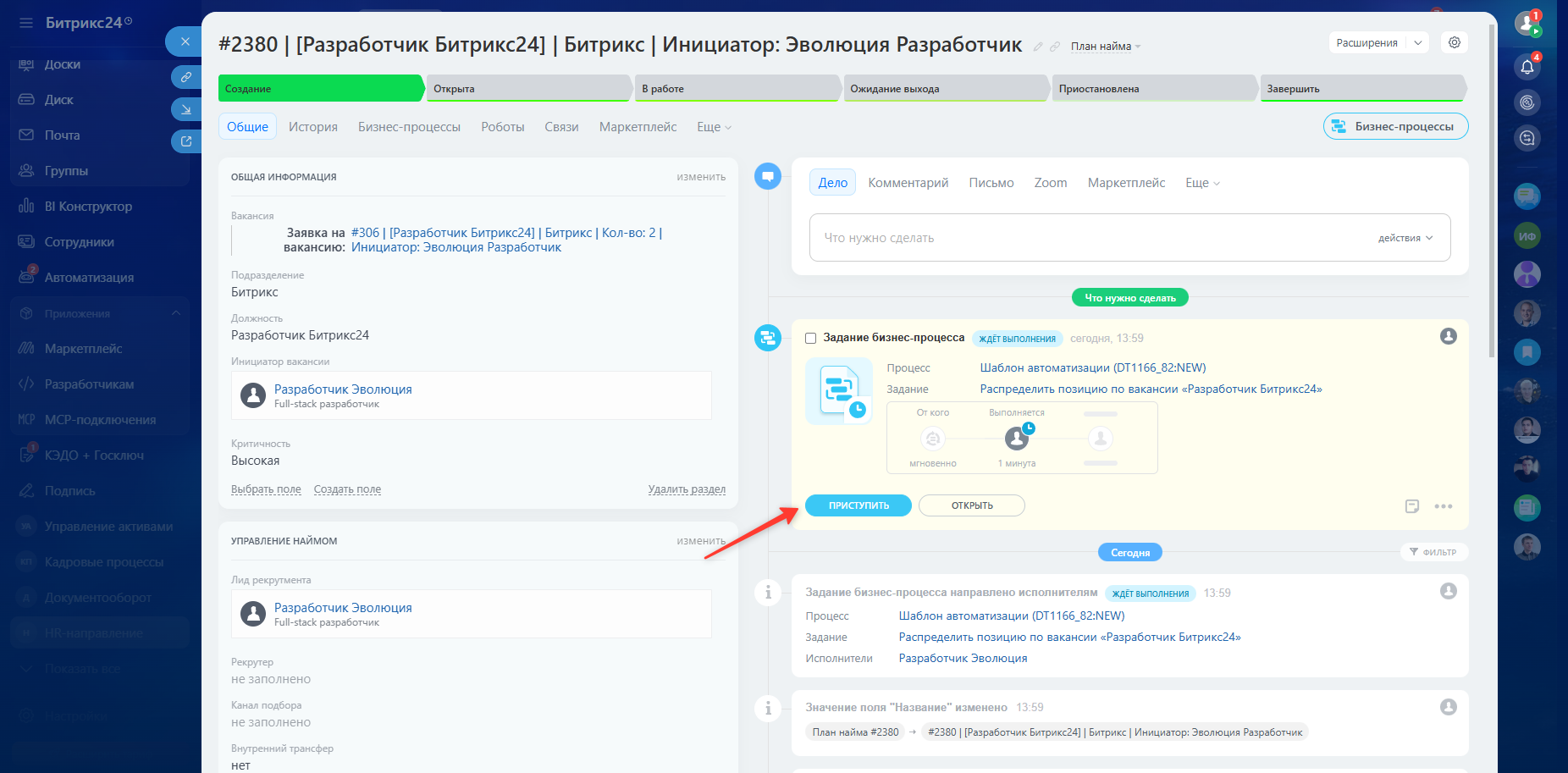Click the Удалить раздел link
This screenshot has height=773, width=1568.
point(687,489)
